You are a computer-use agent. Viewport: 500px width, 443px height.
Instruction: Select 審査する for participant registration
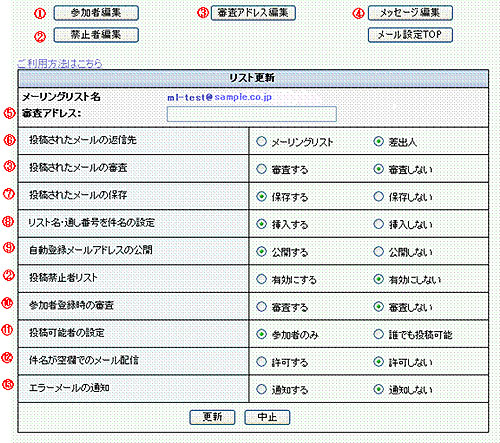pyautogui.click(x=261, y=307)
